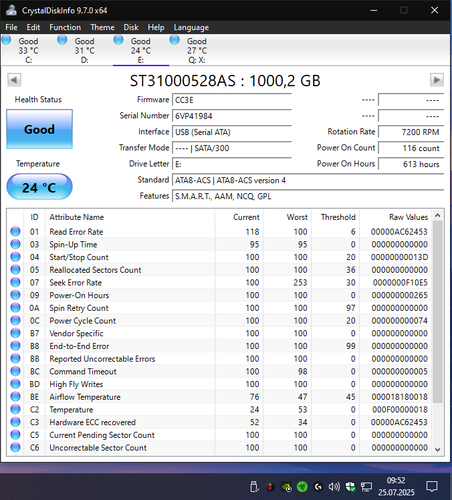Screen dimensions: 452x500
Task: Click the Power On Hours value 613 hours
Action: tap(411, 164)
